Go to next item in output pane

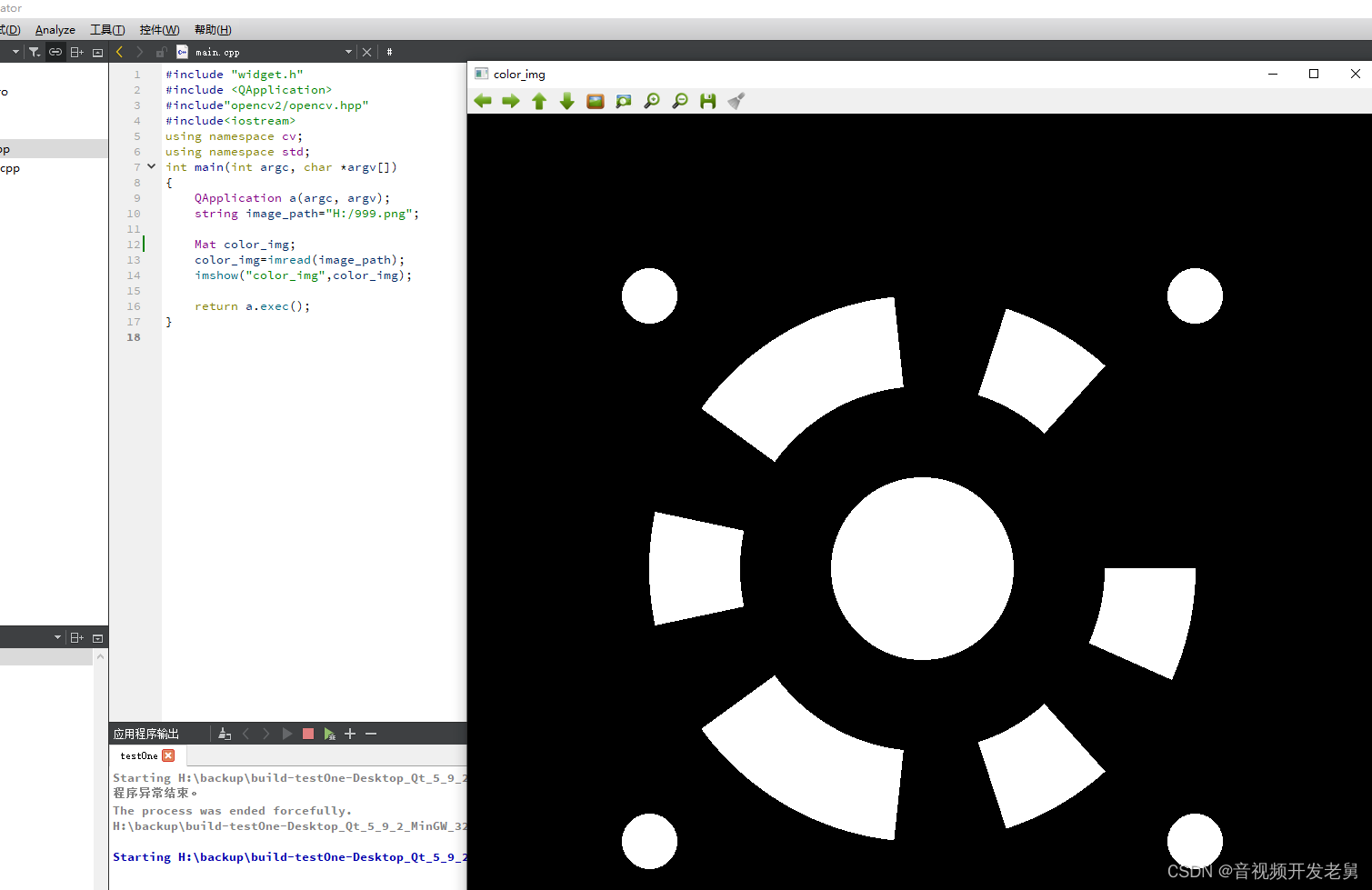265,734
